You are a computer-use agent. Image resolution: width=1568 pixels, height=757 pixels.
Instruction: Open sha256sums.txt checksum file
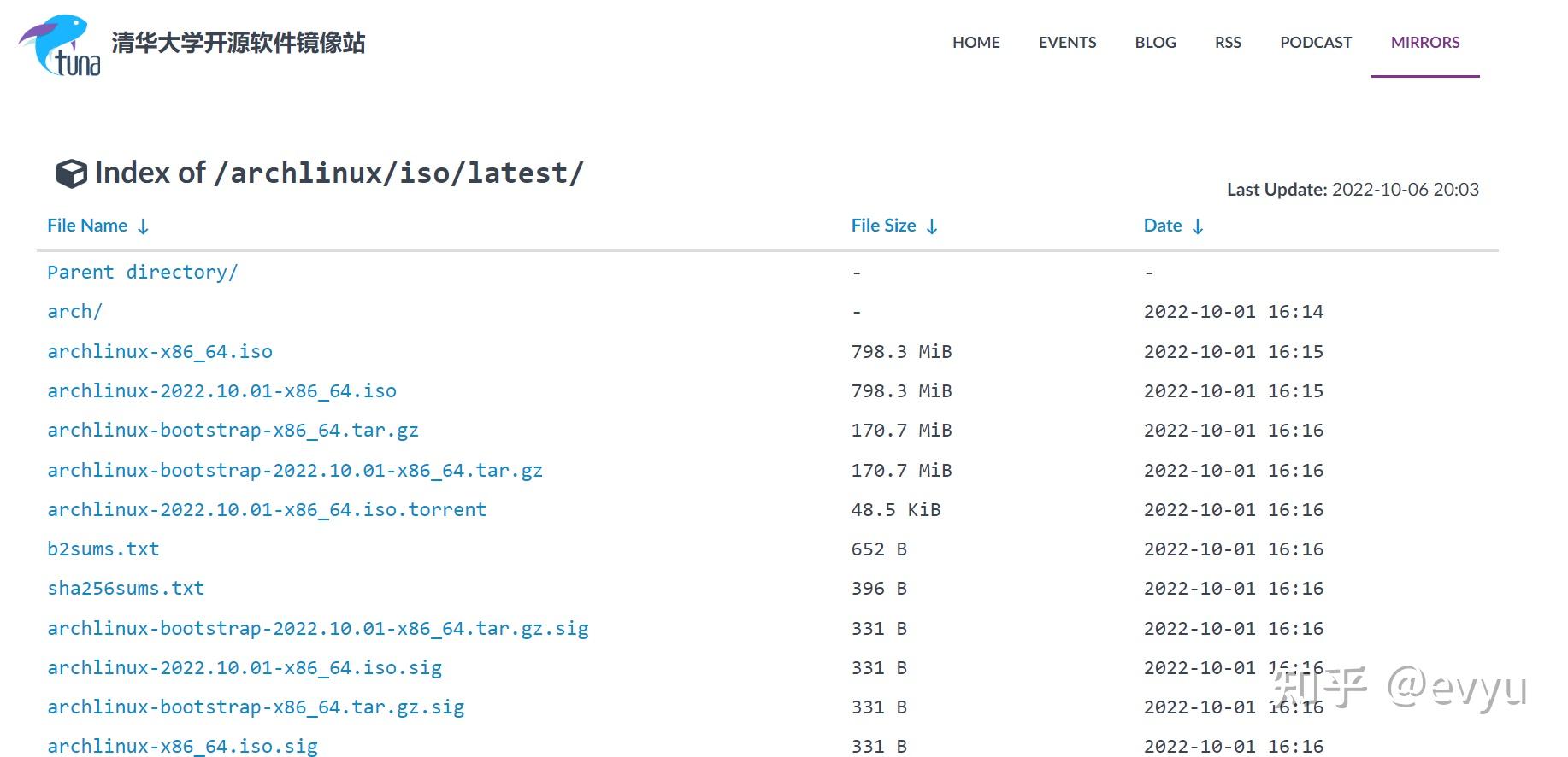tap(126, 589)
